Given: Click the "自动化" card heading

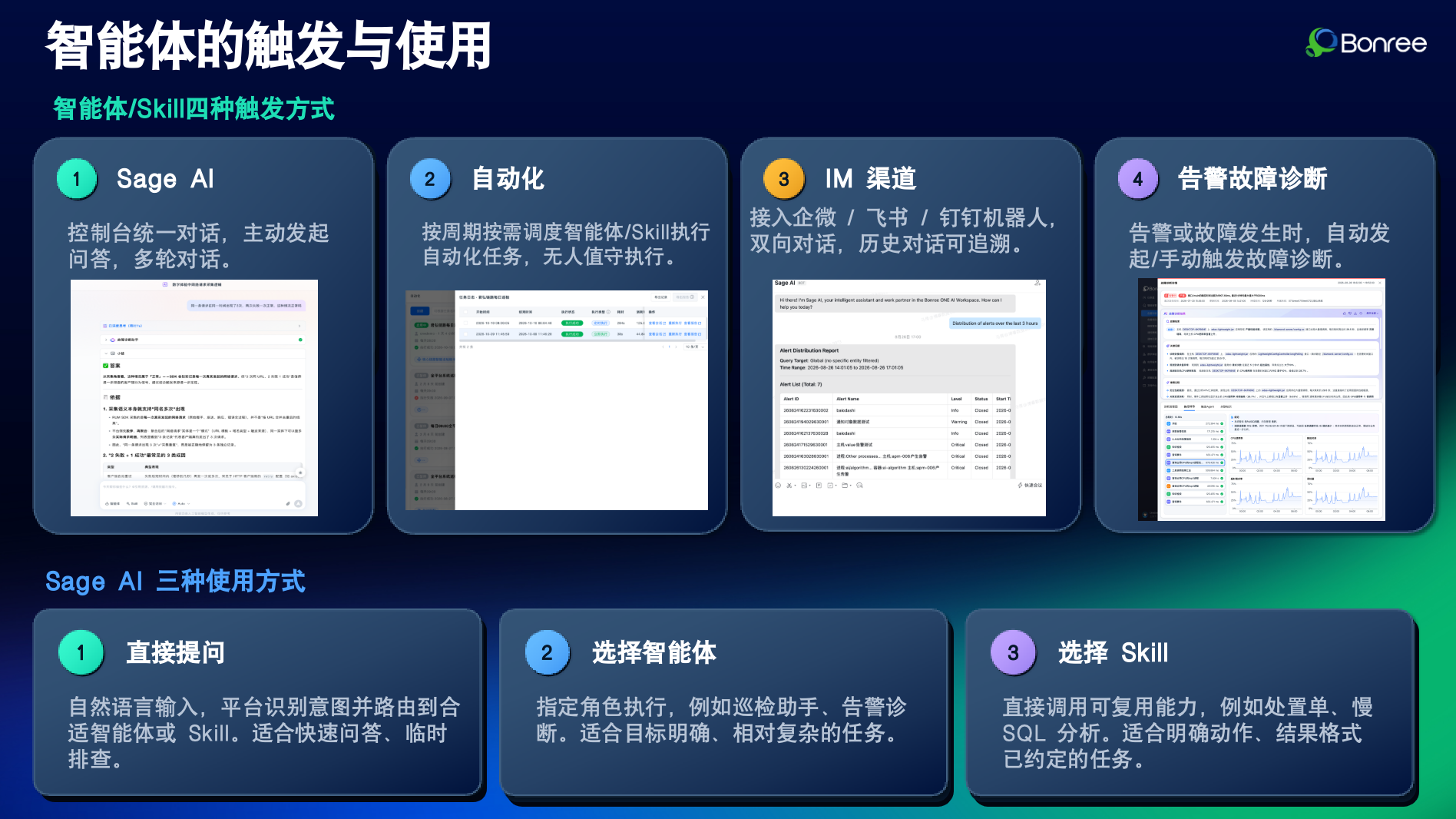Looking at the screenshot, I should 508,178.
